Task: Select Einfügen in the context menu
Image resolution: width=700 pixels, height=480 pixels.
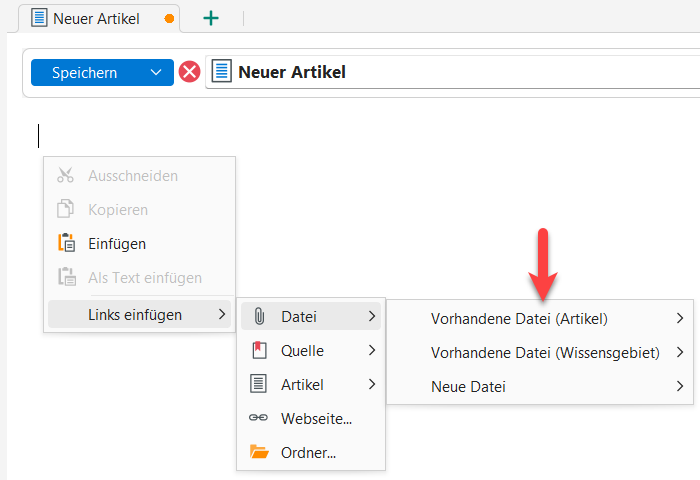Action: tap(117, 243)
